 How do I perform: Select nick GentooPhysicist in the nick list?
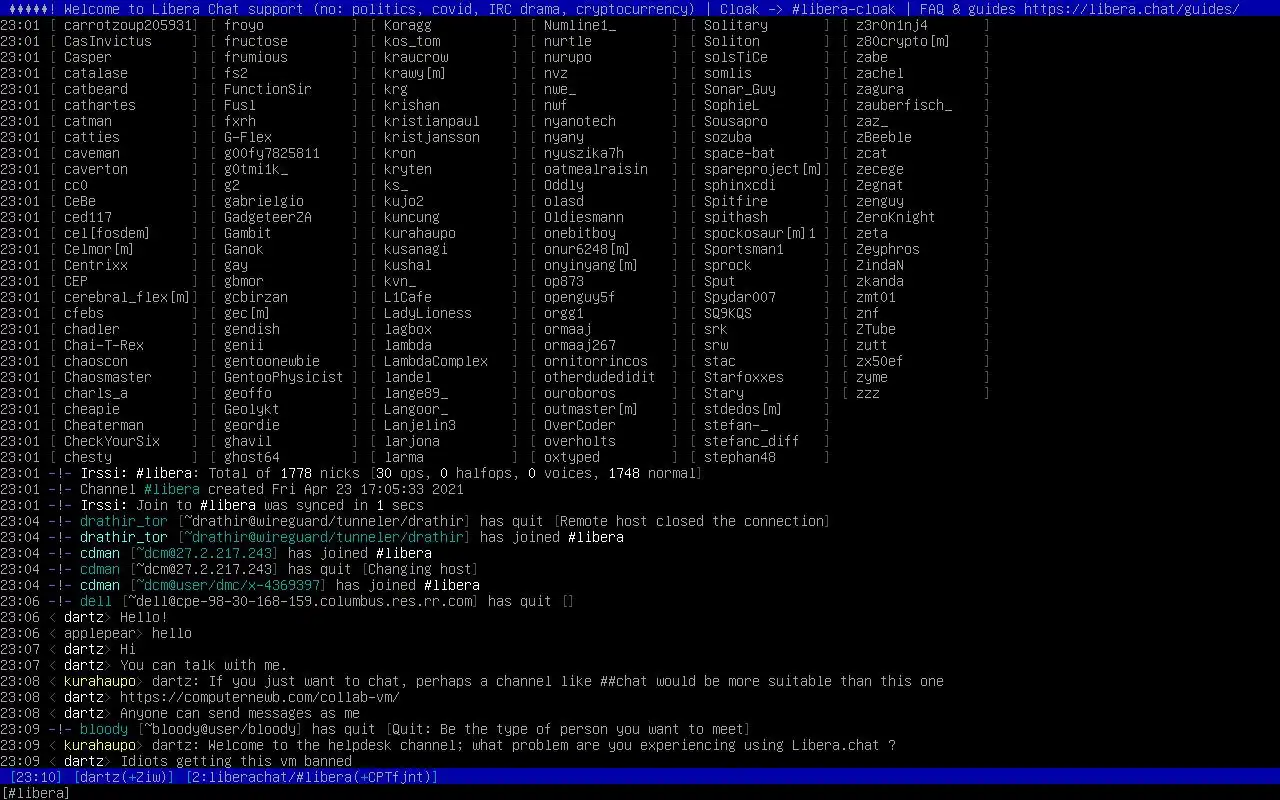(x=284, y=377)
